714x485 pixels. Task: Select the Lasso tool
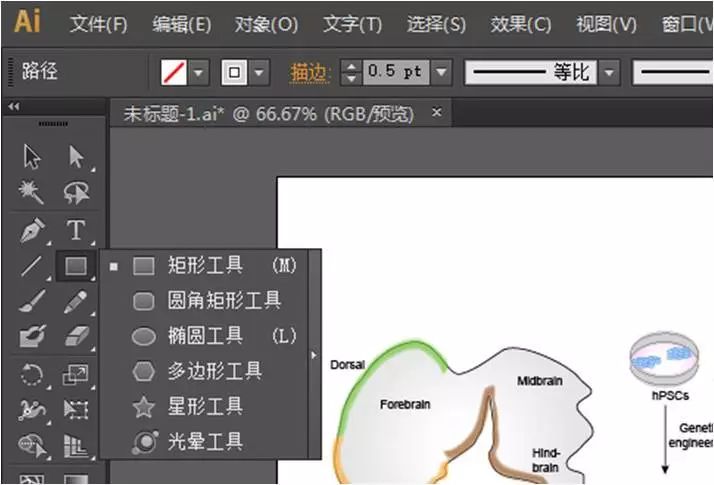76,192
